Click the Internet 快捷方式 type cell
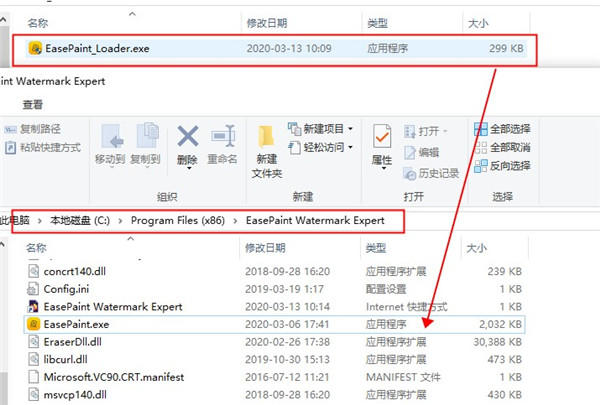Viewport: 600px width, 405px height. point(406,307)
